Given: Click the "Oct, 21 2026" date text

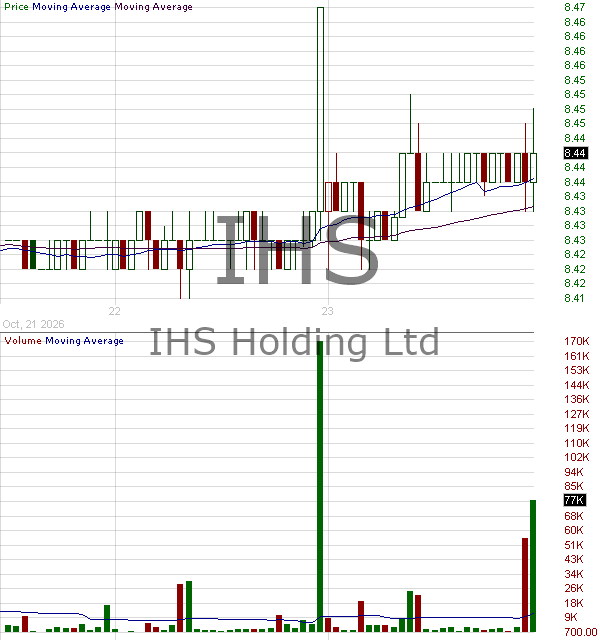Looking at the screenshot, I should 33,324.
